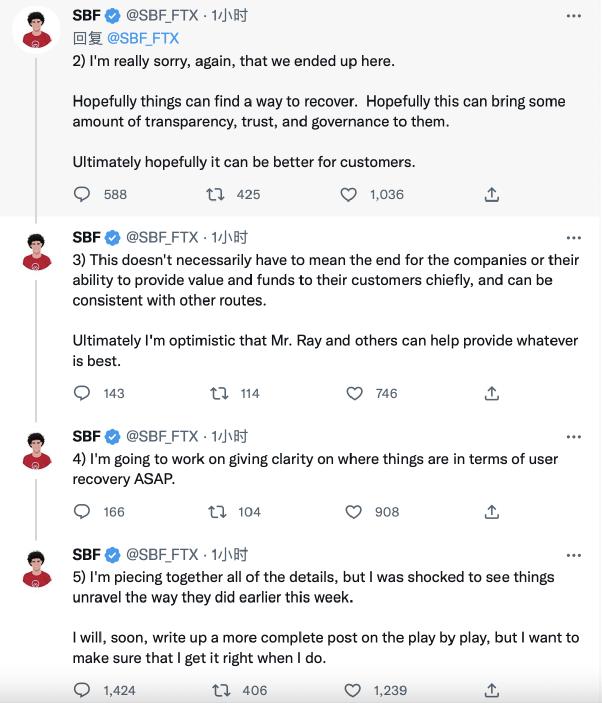This screenshot has width=602, height=703.
Task: View SBF's profile avatar on tweet 3
Action: 37,250
